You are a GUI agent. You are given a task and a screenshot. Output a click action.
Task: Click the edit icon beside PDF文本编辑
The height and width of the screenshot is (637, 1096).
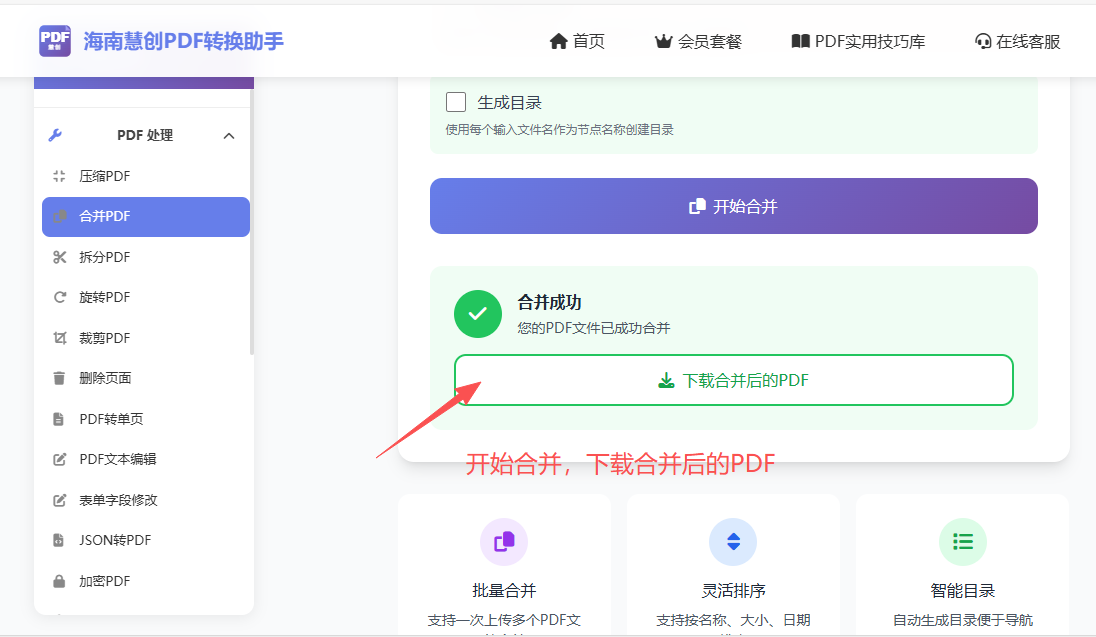[59, 459]
